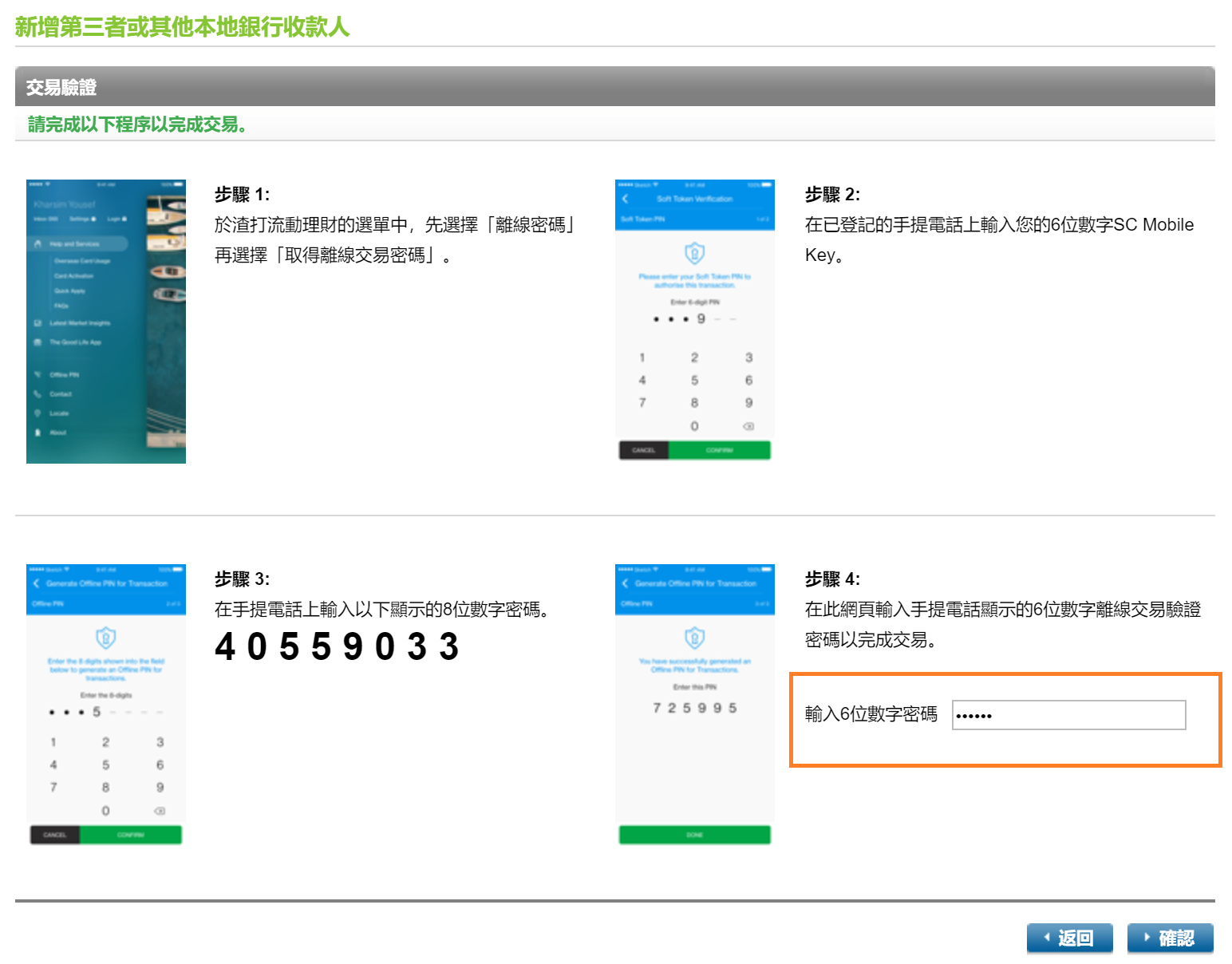Select Overseas Card Usage menu item
Screen dimensions: 1232x964
click(x=82, y=261)
